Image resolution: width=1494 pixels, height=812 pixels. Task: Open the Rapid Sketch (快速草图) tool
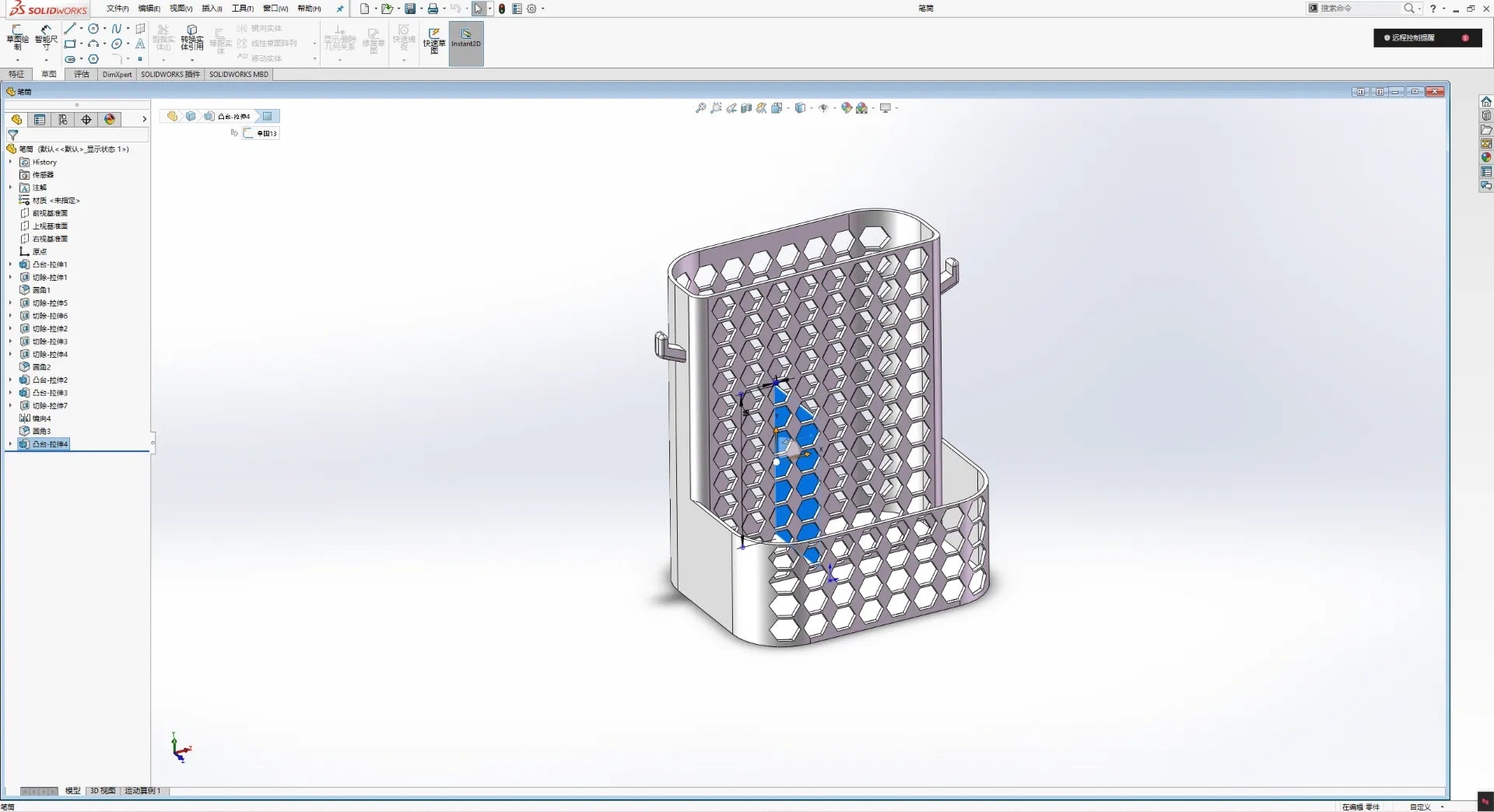pyautogui.click(x=434, y=40)
